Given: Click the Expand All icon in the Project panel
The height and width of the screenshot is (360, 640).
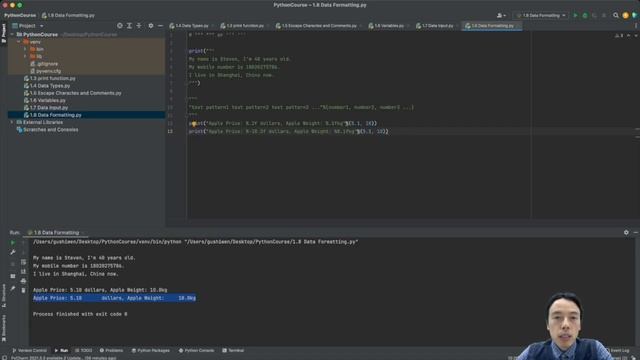Looking at the screenshot, I should click(x=129, y=25).
